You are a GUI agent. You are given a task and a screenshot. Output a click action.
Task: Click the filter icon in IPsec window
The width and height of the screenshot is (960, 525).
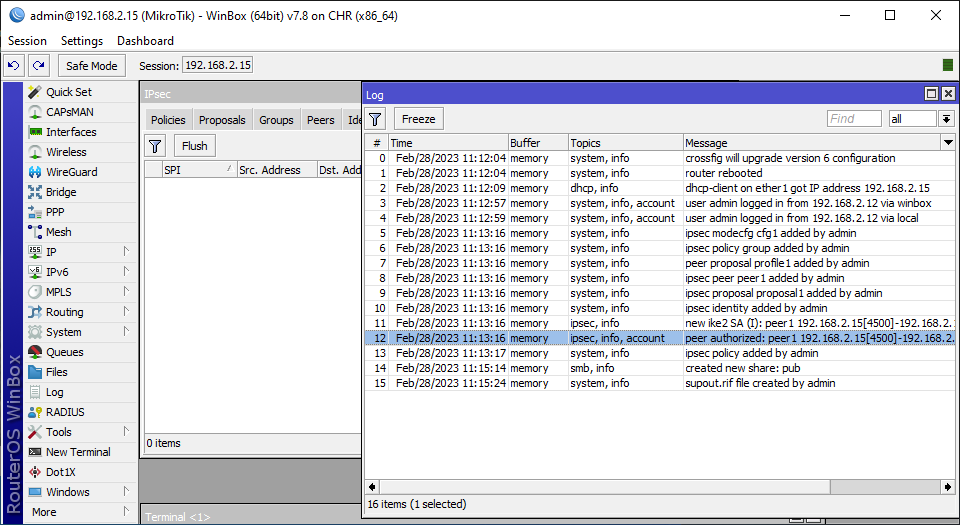[x=156, y=146]
